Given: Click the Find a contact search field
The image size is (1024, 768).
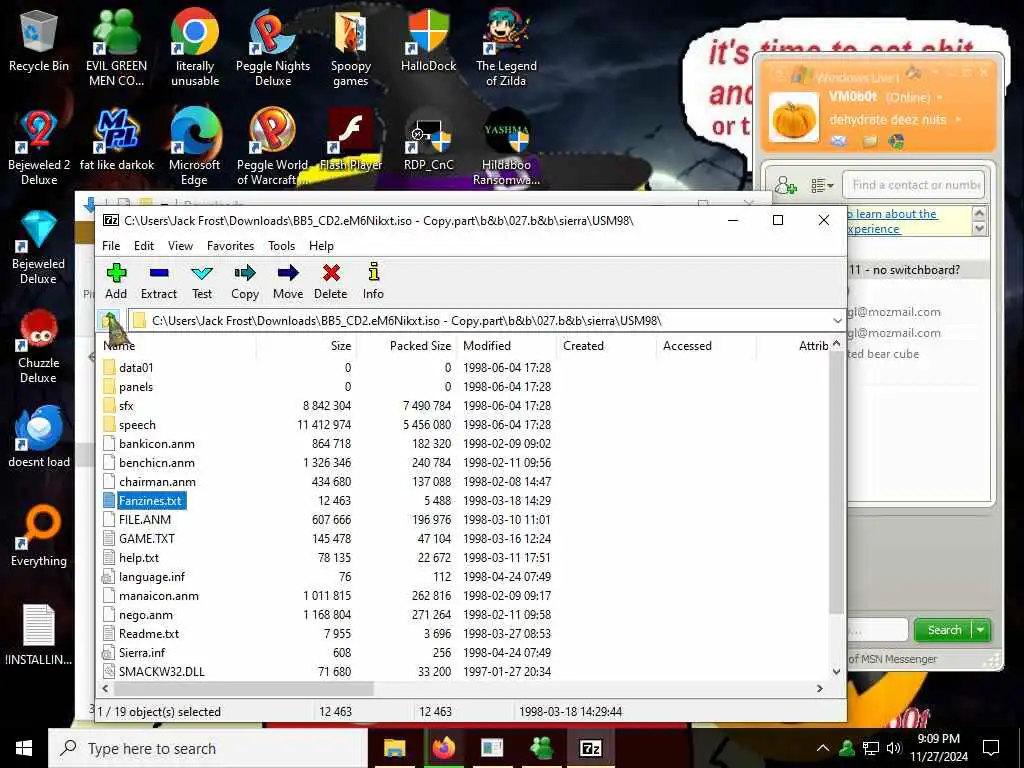Looking at the screenshot, I should (x=913, y=185).
